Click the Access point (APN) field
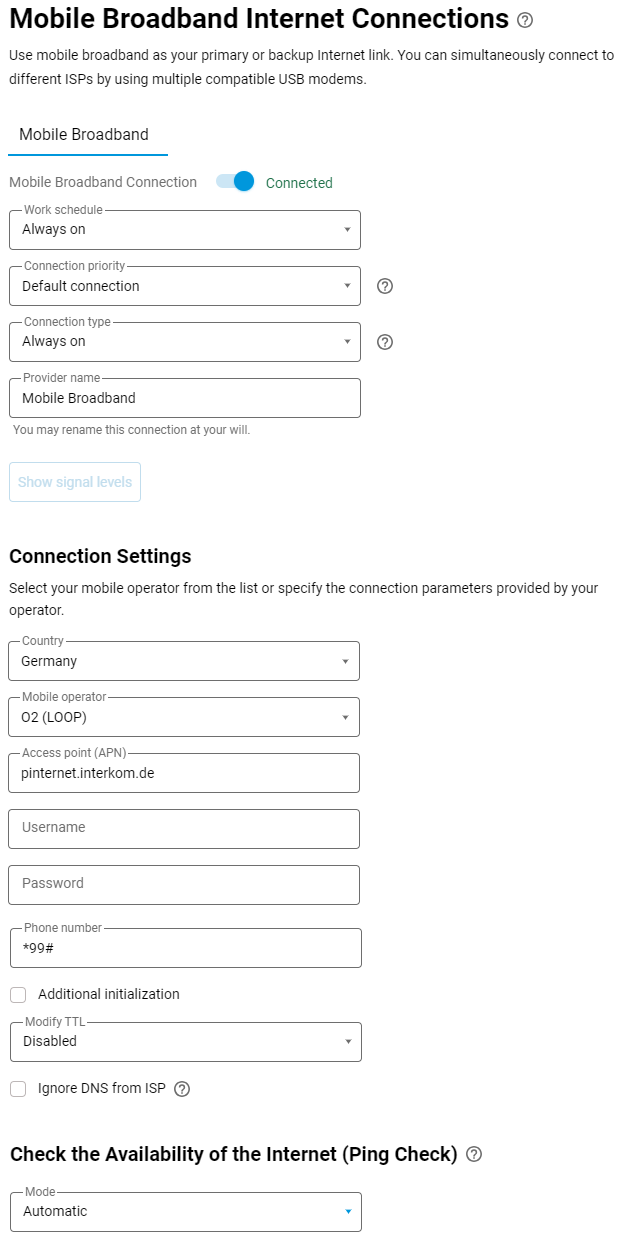The height and width of the screenshot is (1246, 626). point(184,773)
